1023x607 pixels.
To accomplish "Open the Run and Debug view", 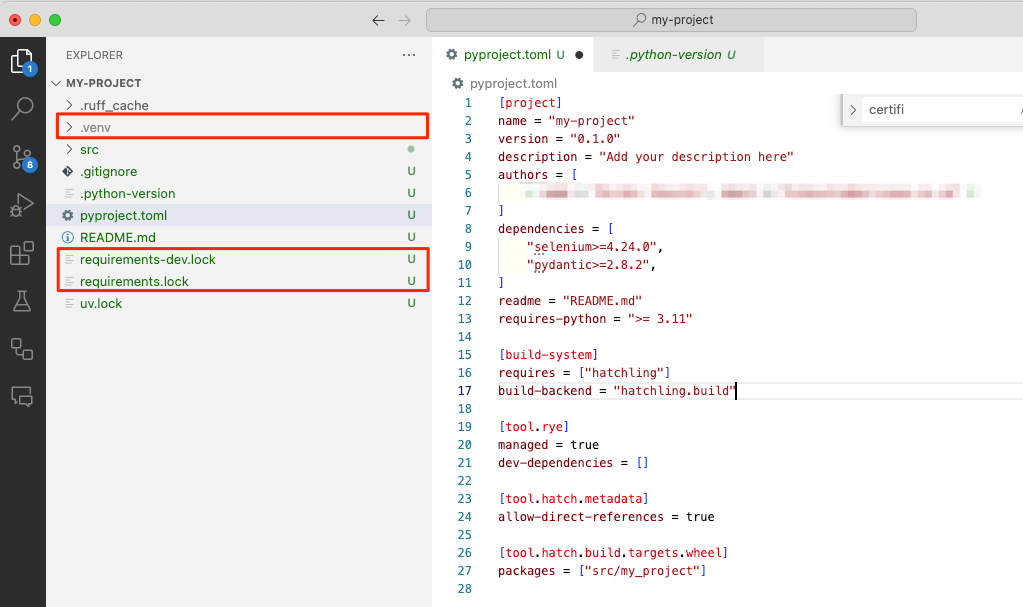I will click(x=22, y=205).
